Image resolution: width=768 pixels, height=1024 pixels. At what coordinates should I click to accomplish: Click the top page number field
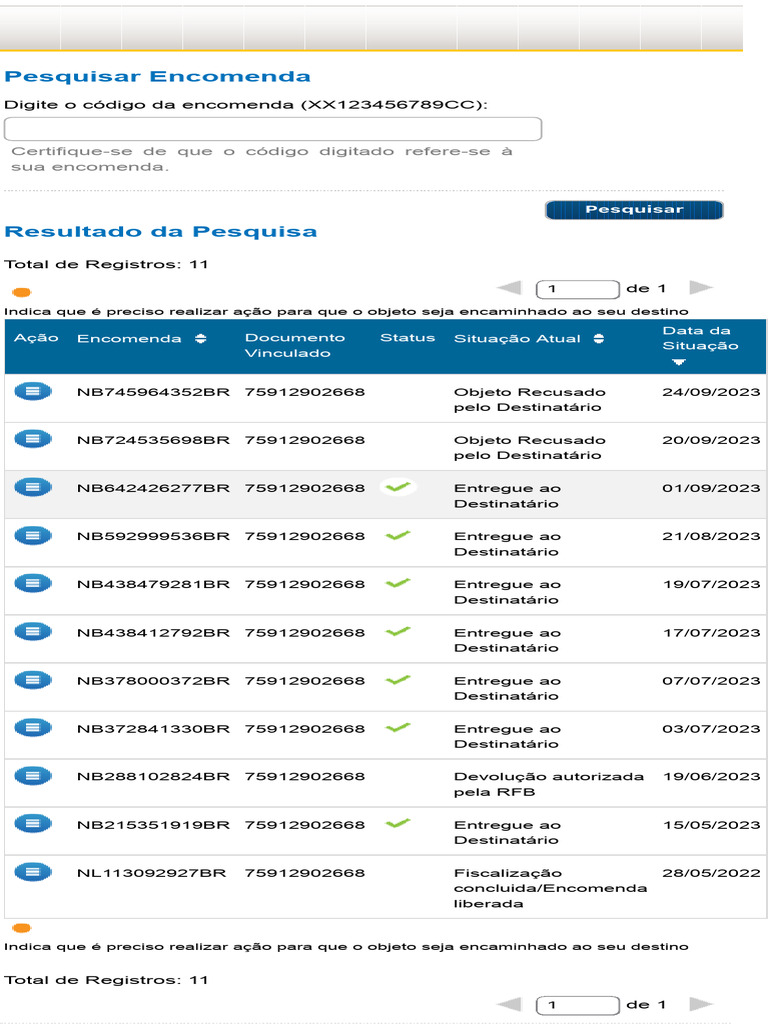[578, 289]
